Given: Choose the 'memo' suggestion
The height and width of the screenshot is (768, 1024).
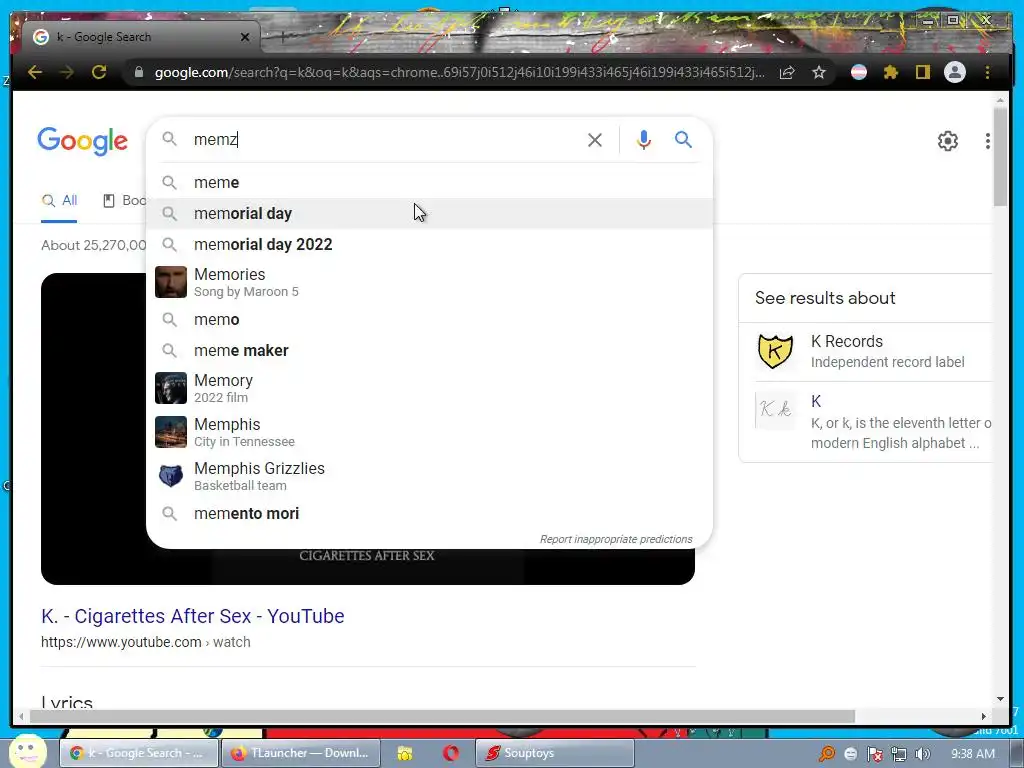Looking at the screenshot, I should point(430,319).
